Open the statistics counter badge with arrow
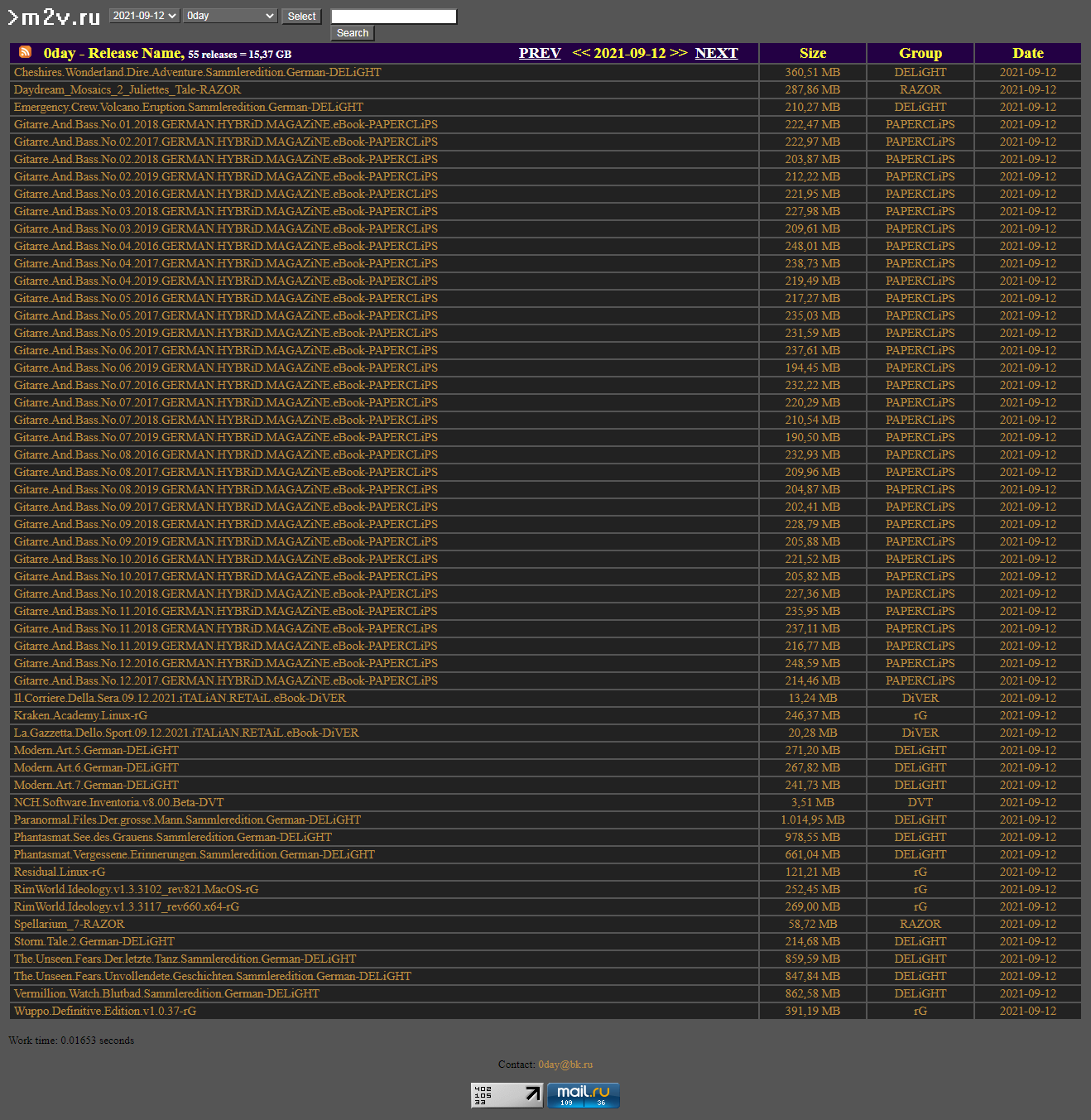Viewport: 1091px width, 1120px height. (x=507, y=1095)
